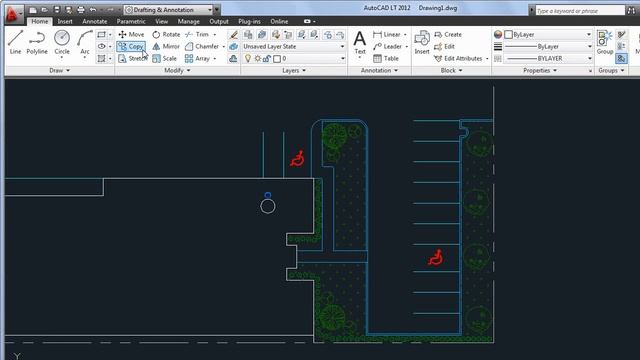Toggle layer lock padlock icon
Screen dimensions: 640x360
coord(267,59)
